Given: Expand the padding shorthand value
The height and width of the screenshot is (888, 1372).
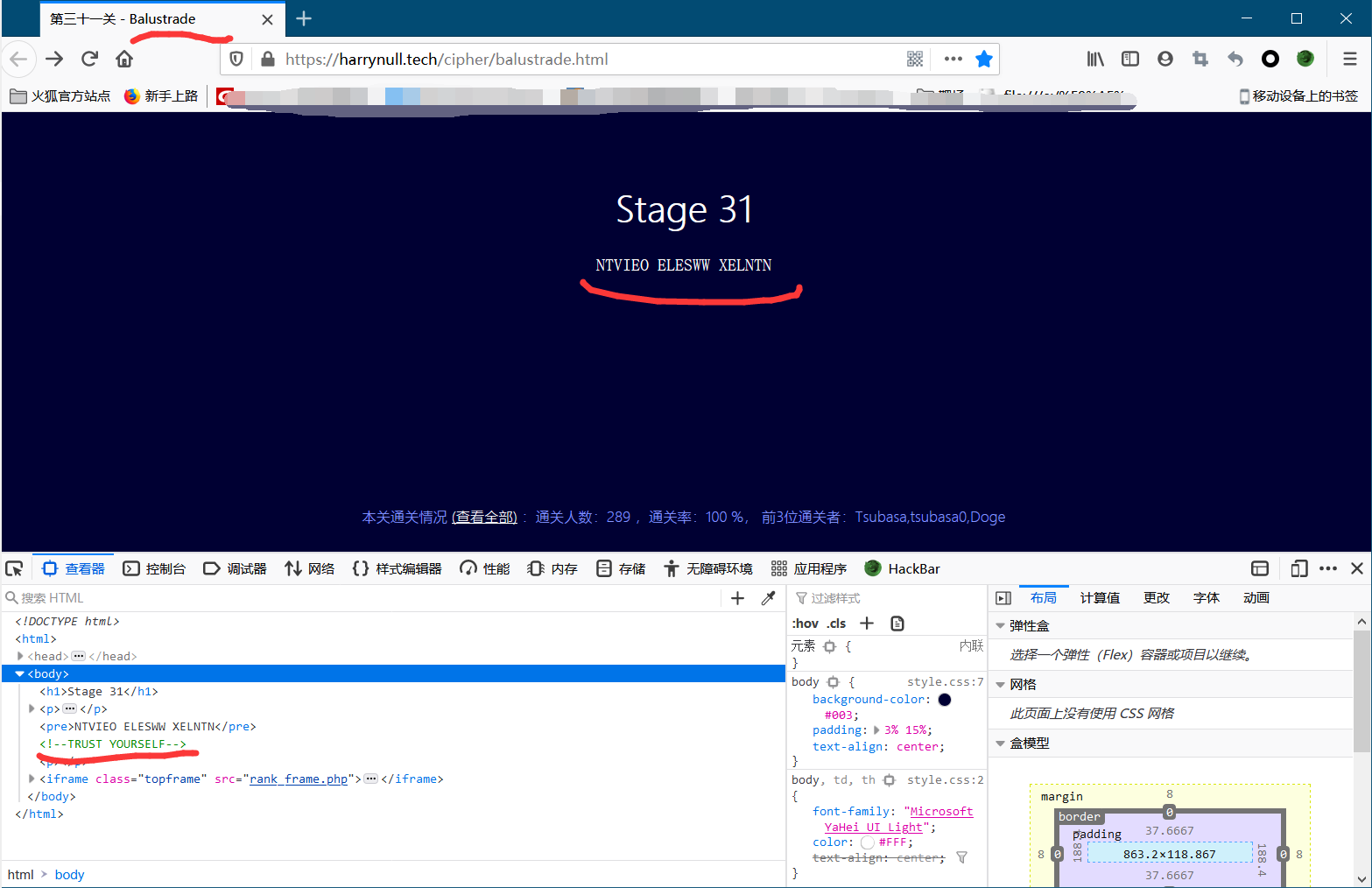Looking at the screenshot, I should click(x=876, y=729).
